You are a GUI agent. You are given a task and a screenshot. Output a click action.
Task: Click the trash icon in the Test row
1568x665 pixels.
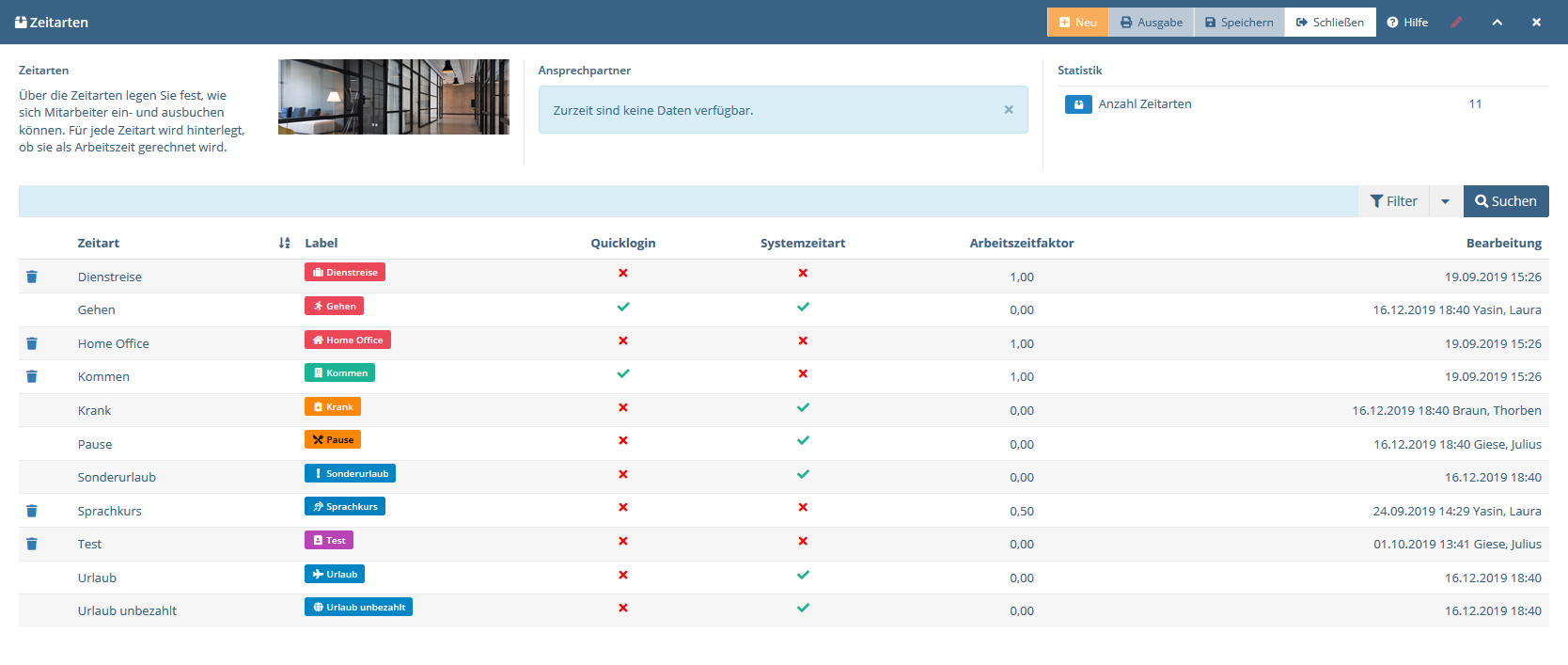[x=32, y=544]
